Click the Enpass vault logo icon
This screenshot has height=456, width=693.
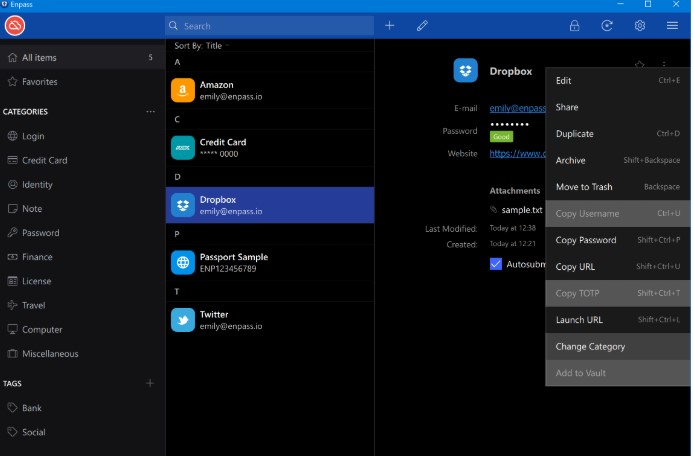pyautogui.click(x=15, y=26)
